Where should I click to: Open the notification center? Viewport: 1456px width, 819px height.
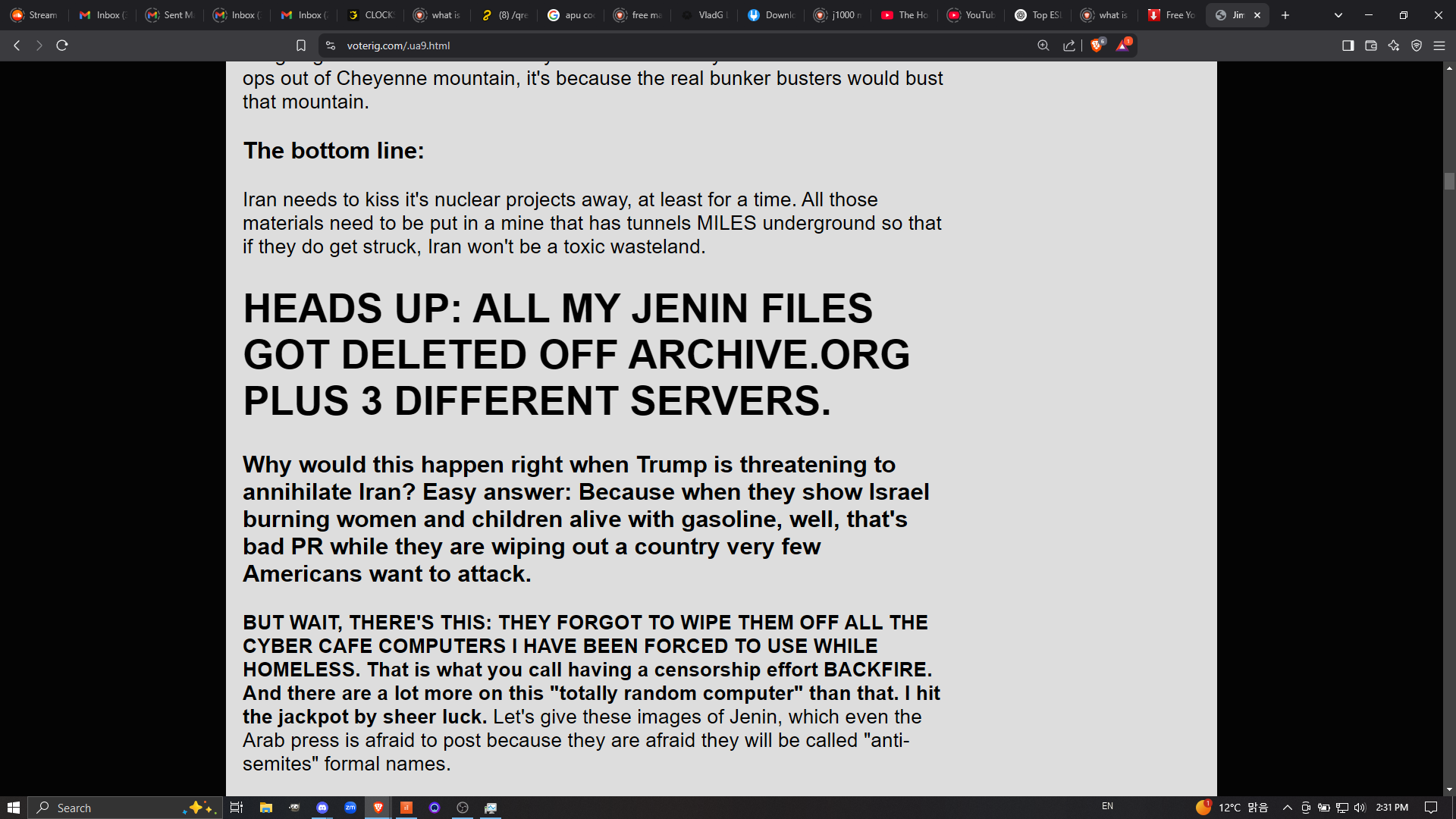point(1431,808)
